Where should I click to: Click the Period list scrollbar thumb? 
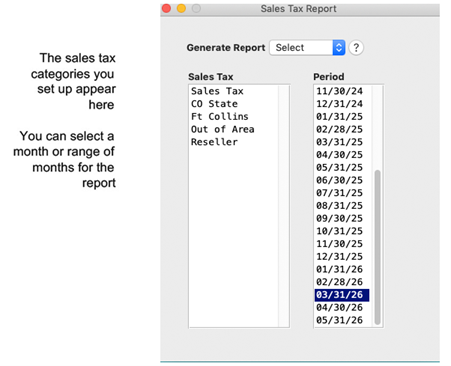click(x=377, y=247)
